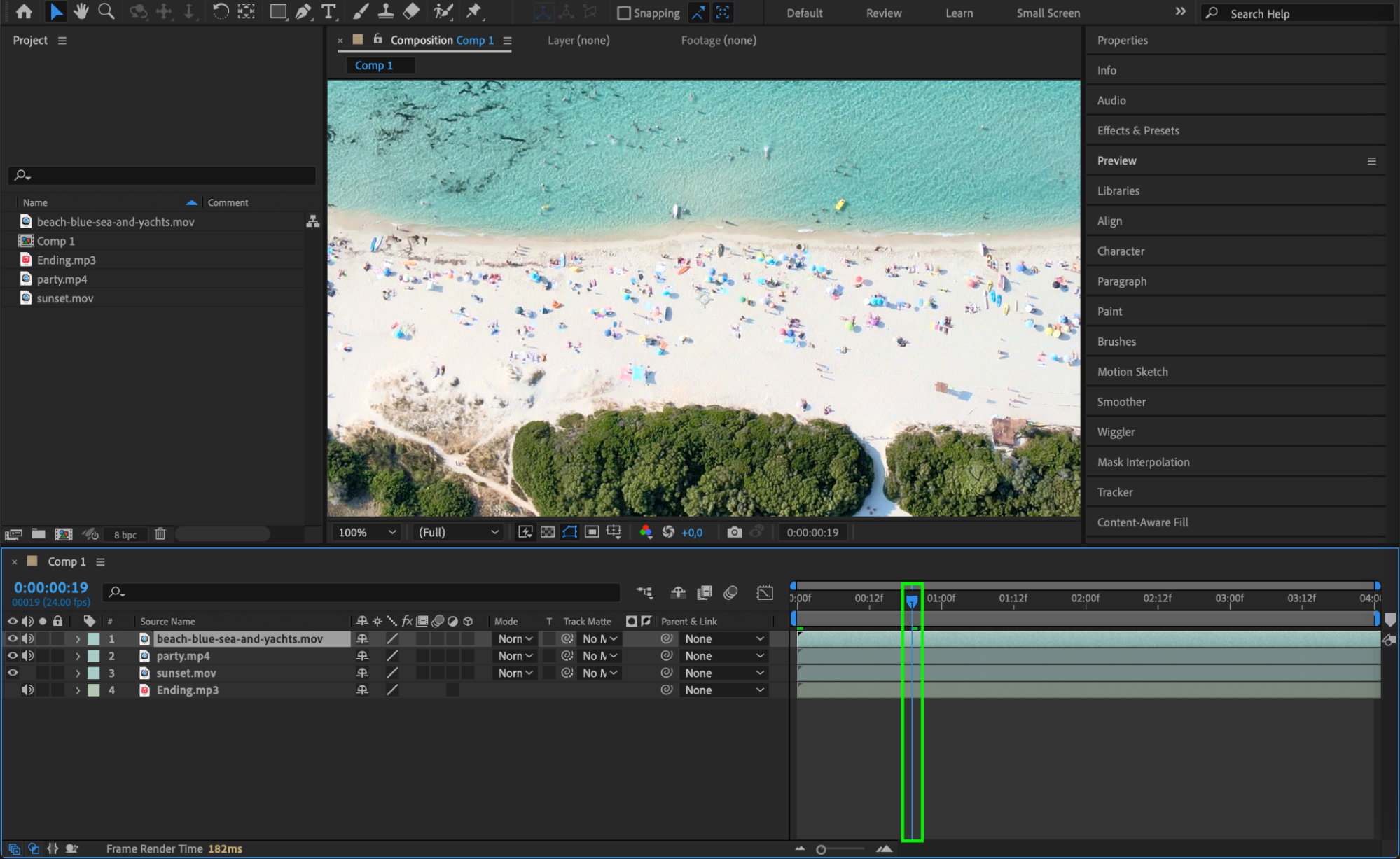Select the Horizontal Type tool
The height and width of the screenshot is (859, 1400).
coord(328,11)
